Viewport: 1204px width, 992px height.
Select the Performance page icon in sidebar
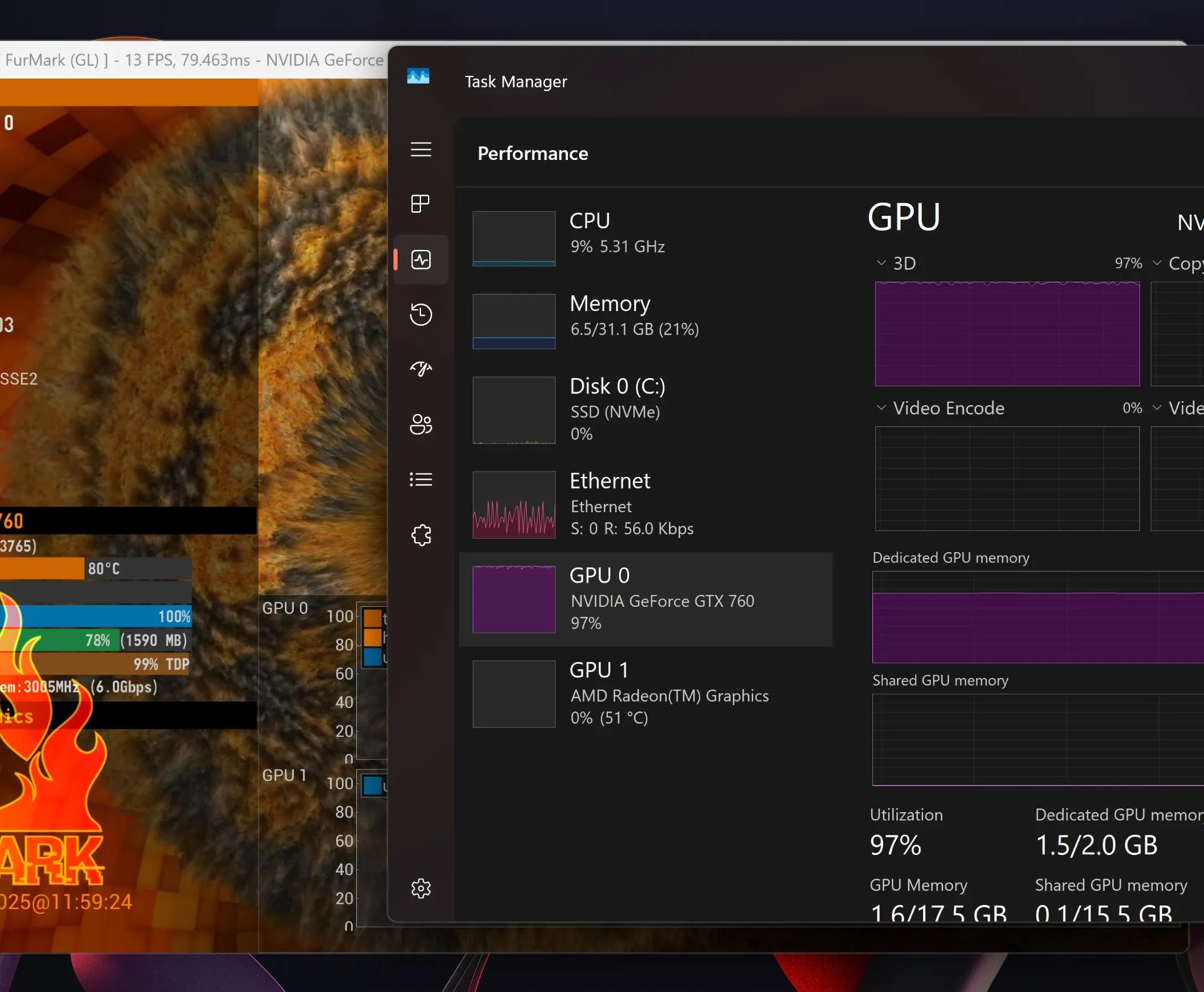(421, 259)
